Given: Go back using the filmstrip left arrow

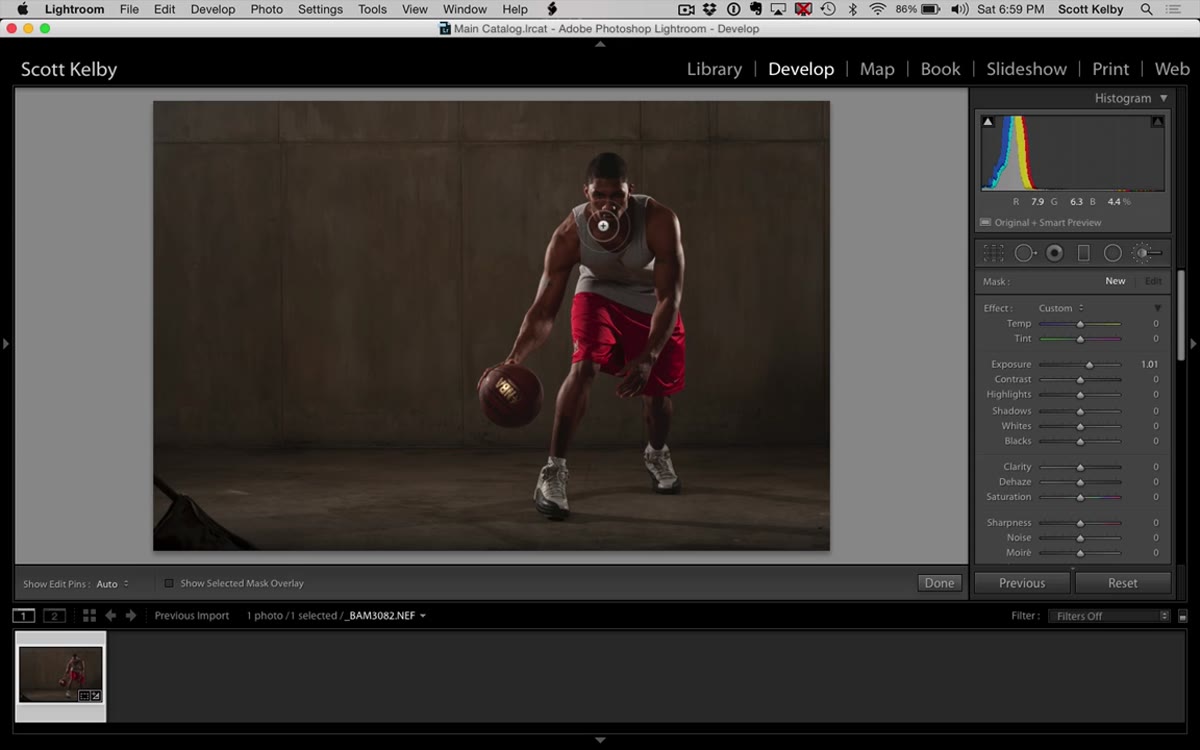Looking at the screenshot, I should pos(111,616).
